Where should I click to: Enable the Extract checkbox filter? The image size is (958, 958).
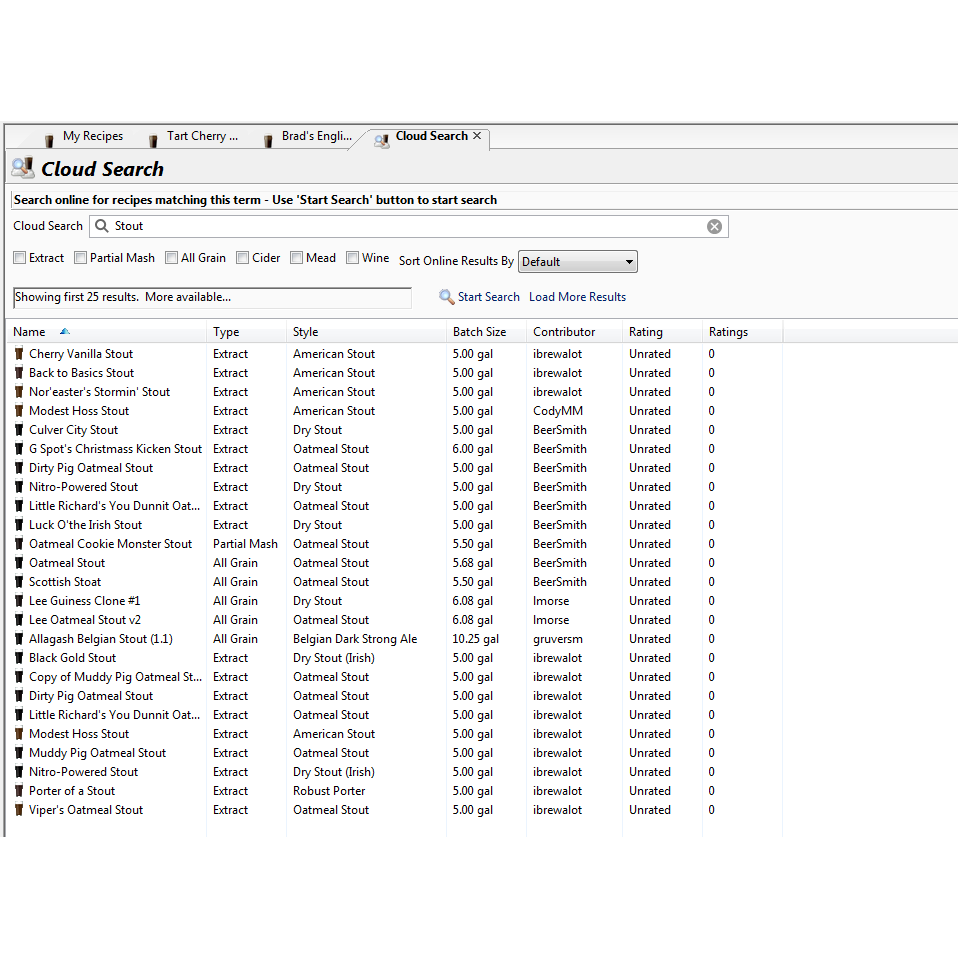(x=20, y=258)
